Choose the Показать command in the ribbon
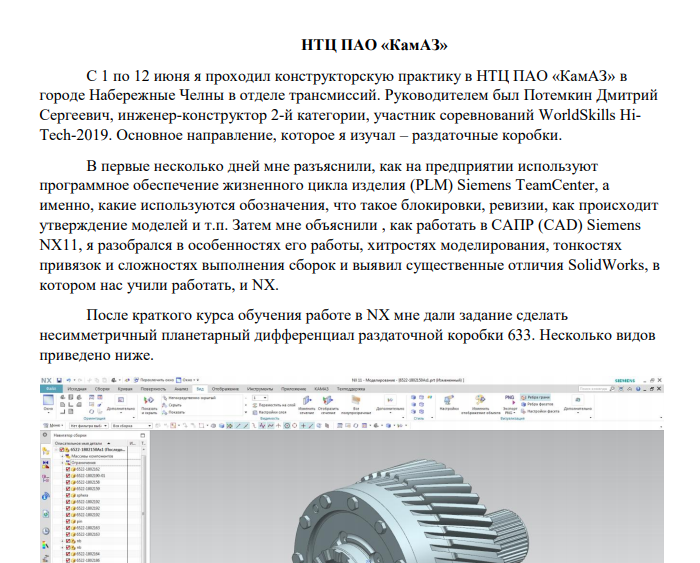This screenshot has height=563, width=700. pos(174,412)
